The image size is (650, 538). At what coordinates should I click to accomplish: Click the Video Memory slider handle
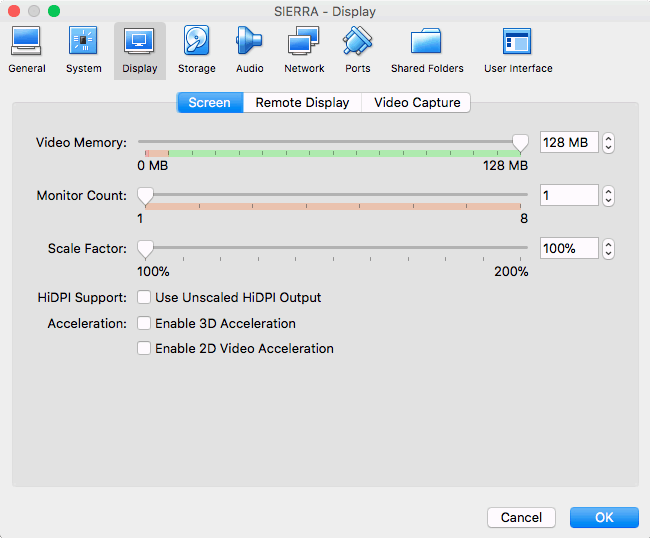point(520,143)
